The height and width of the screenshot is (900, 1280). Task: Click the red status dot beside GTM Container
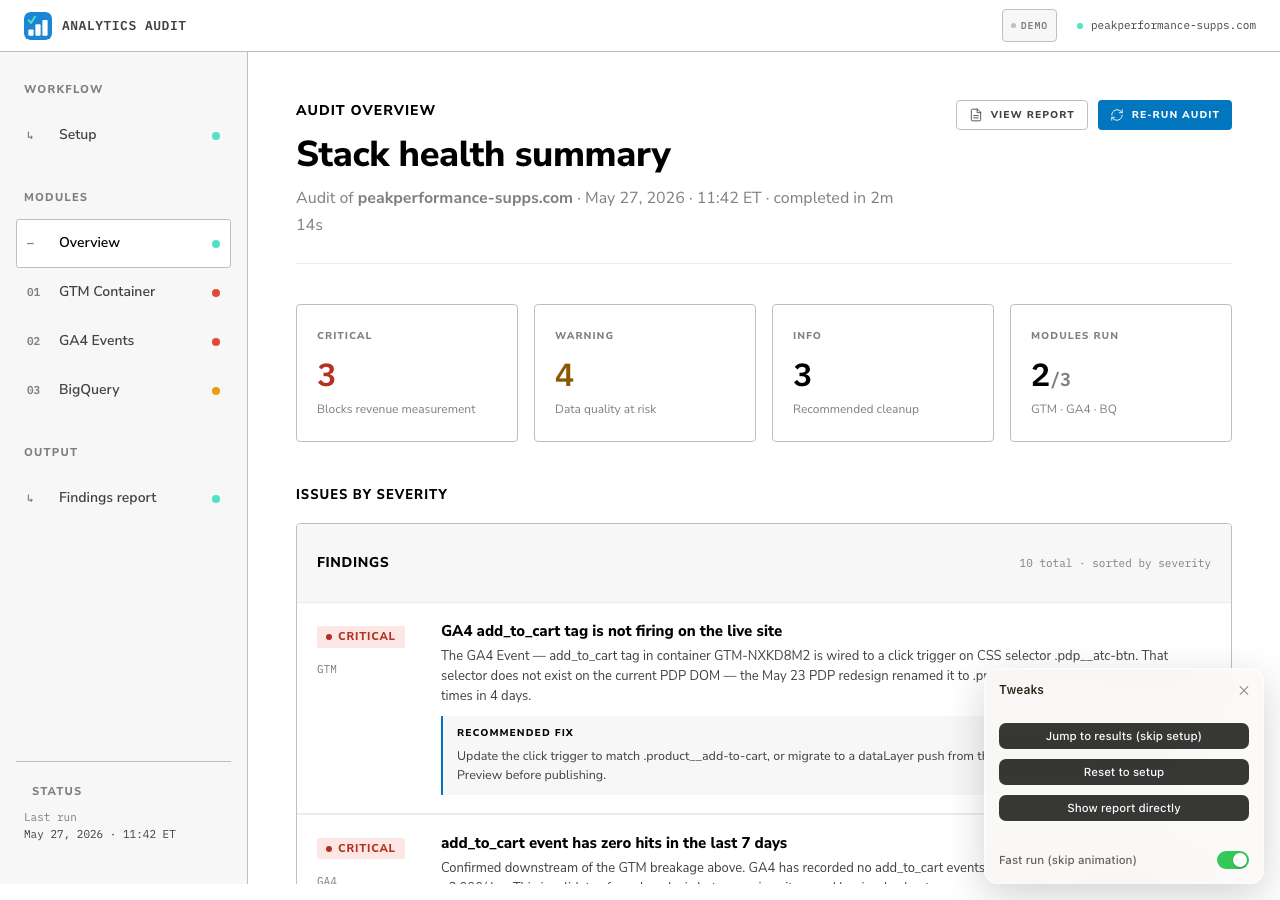pyautogui.click(x=216, y=293)
